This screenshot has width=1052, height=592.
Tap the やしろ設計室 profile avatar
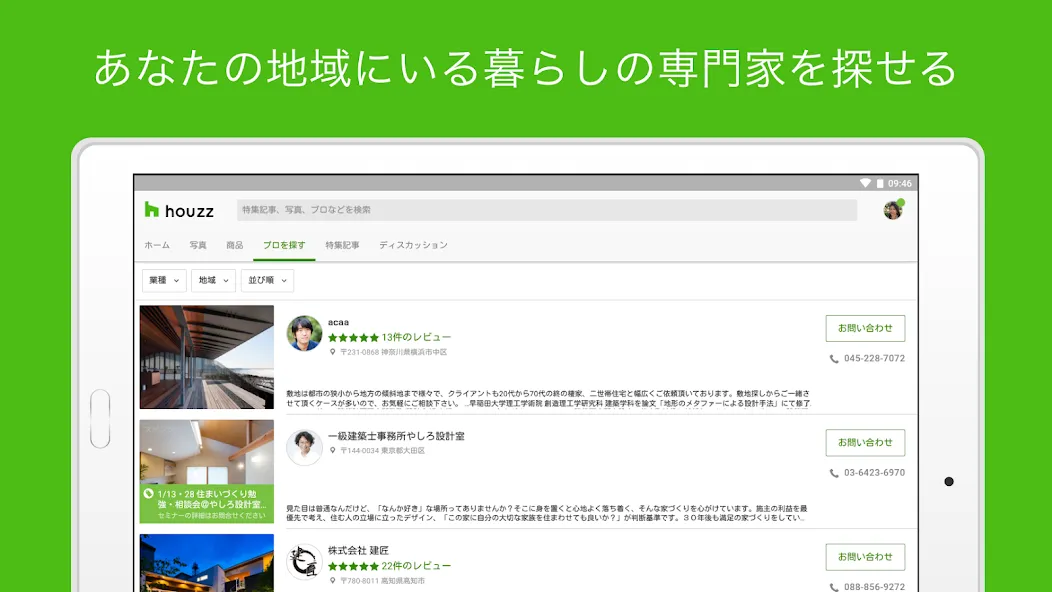304,447
